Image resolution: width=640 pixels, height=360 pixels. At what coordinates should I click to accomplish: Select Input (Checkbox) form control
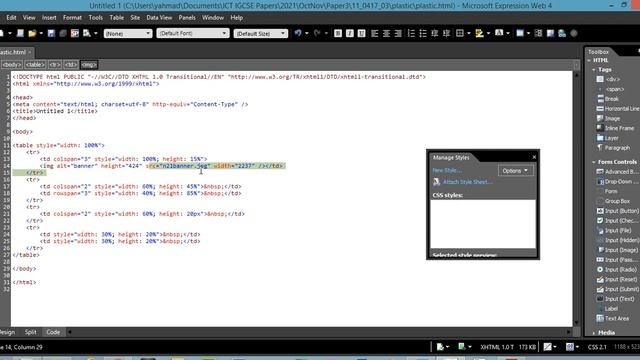[618, 221]
